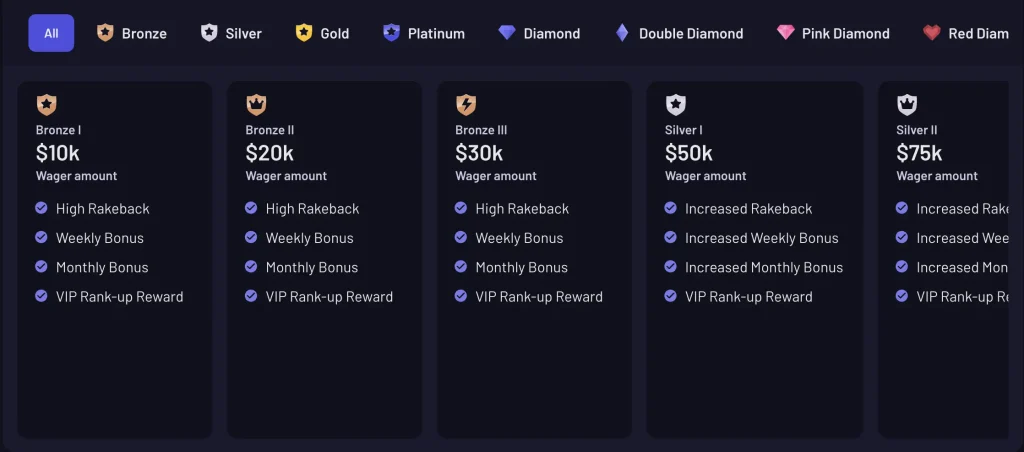Screen dimensions: 1024x452
Task: Click the Silver II crown shield icon
Action: (x=906, y=105)
